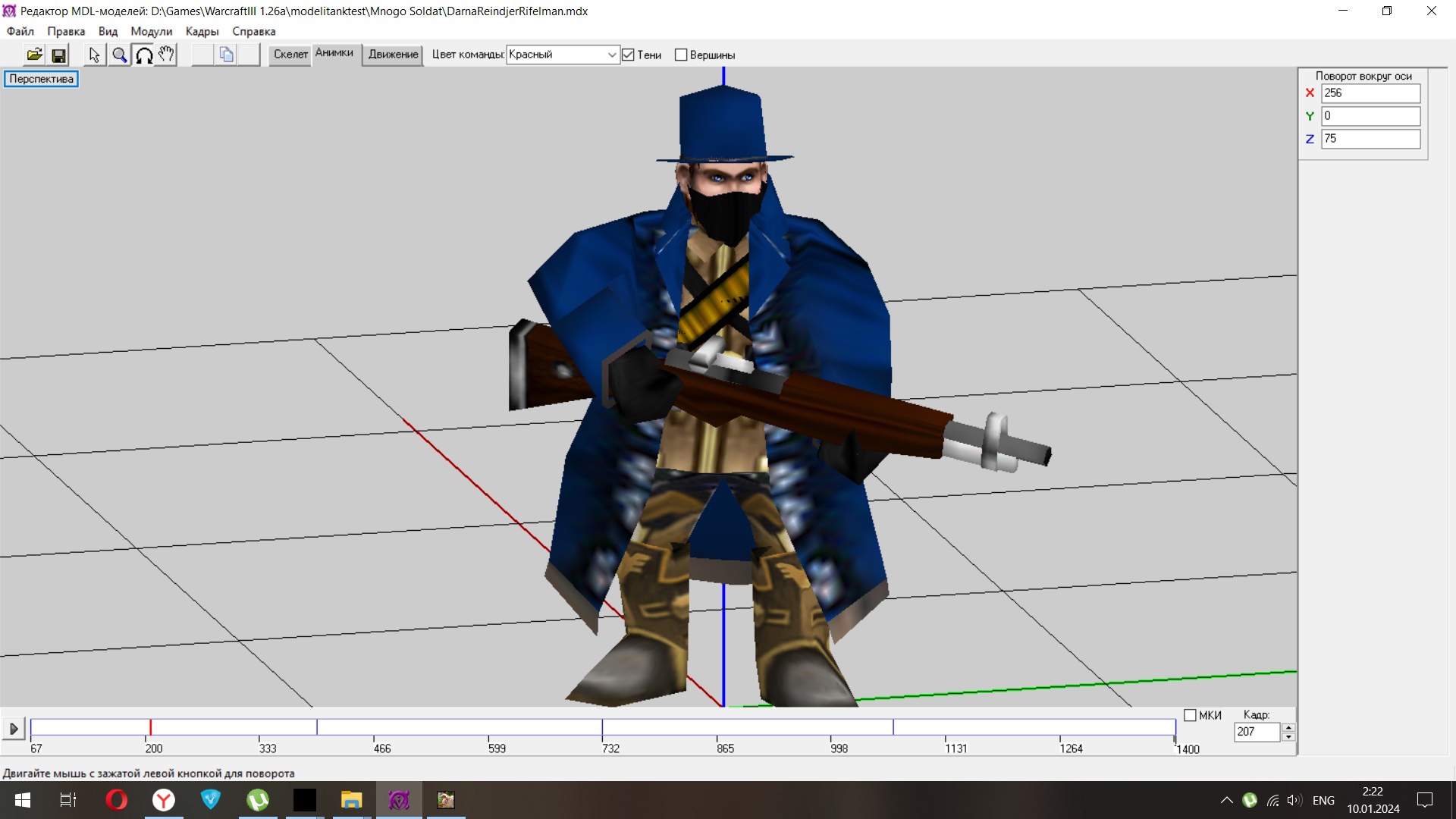The width and height of the screenshot is (1456, 819).
Task: Select the rotate view tool
Action: [143, 55]
